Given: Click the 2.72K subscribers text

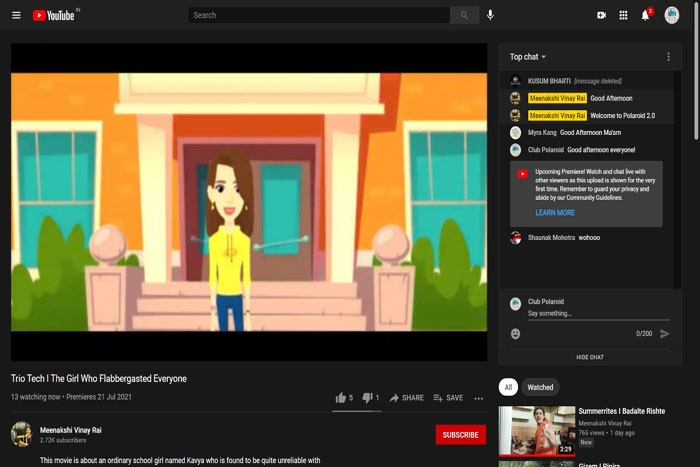Looking at the screenshot, I should click(63, 440).
